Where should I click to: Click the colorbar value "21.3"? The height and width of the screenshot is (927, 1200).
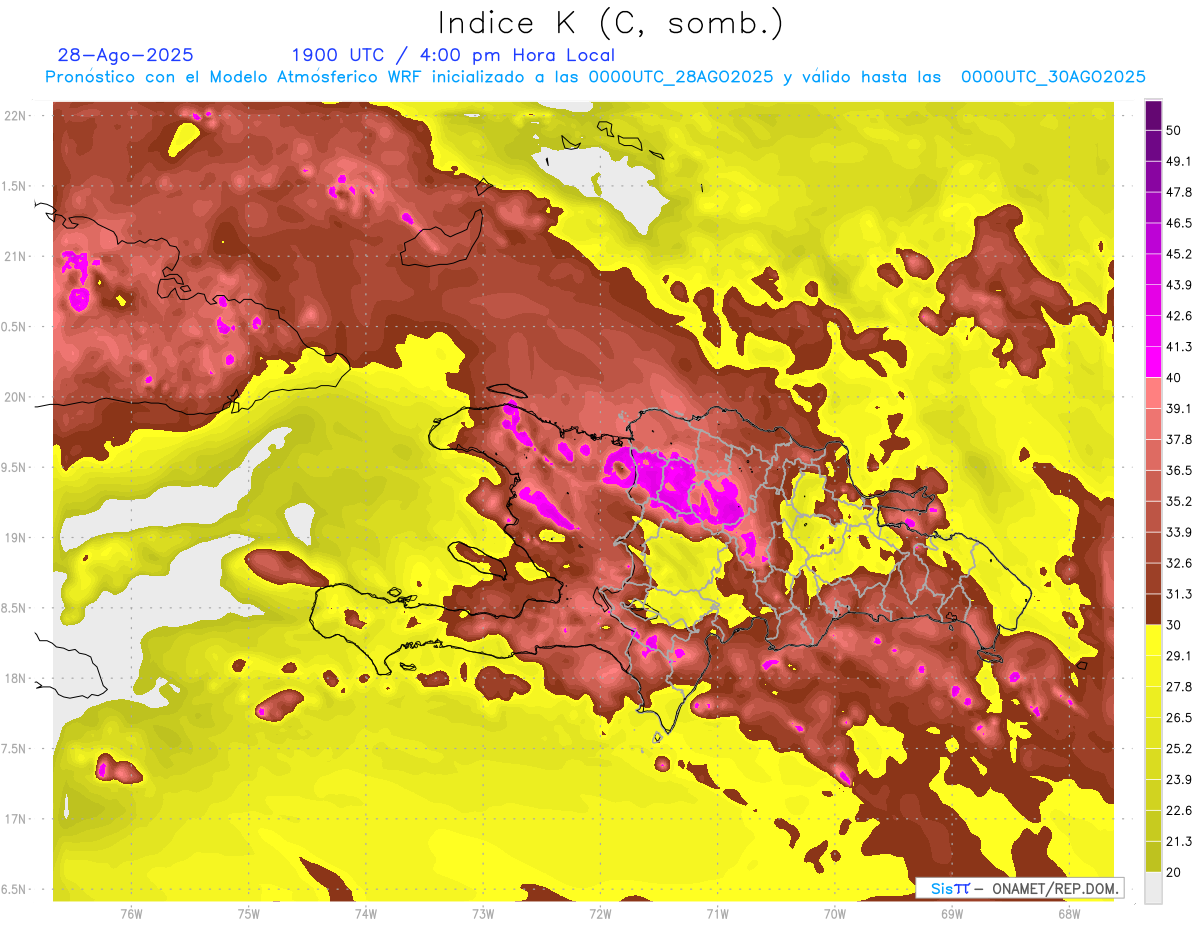pos(1179,841)
